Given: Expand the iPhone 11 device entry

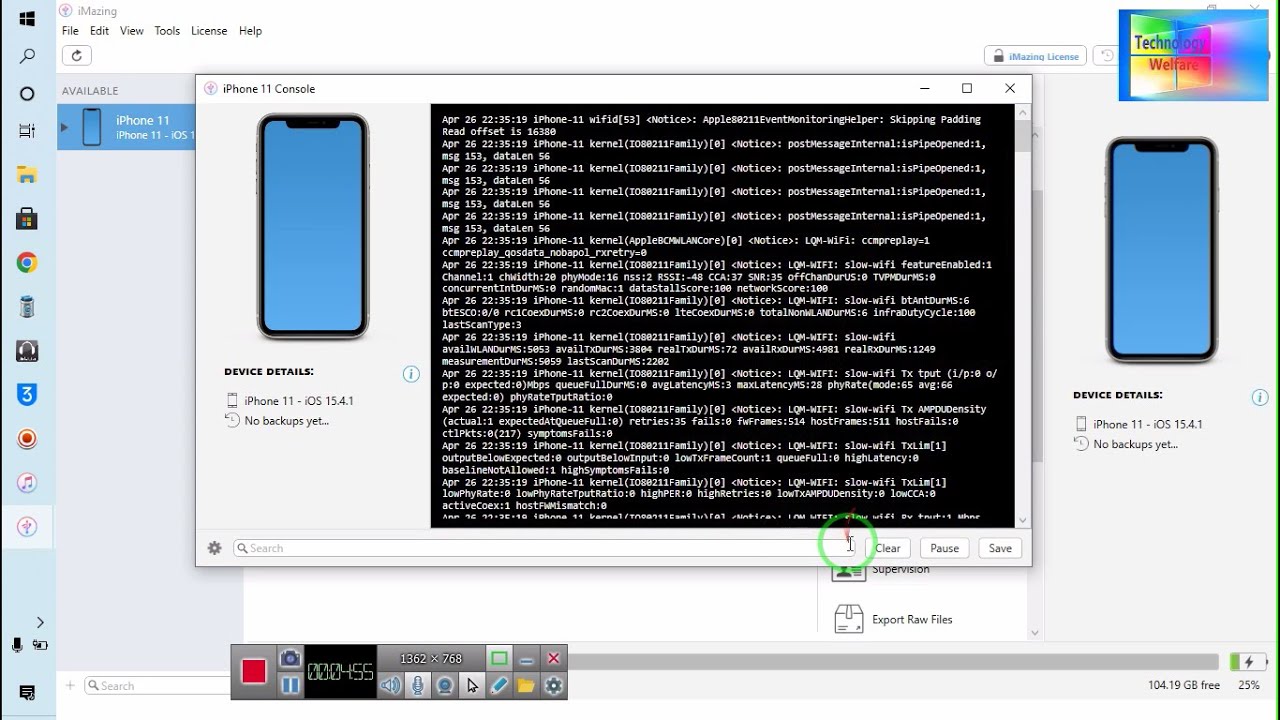Looking at the screenshot, I should tap(64, 127).
